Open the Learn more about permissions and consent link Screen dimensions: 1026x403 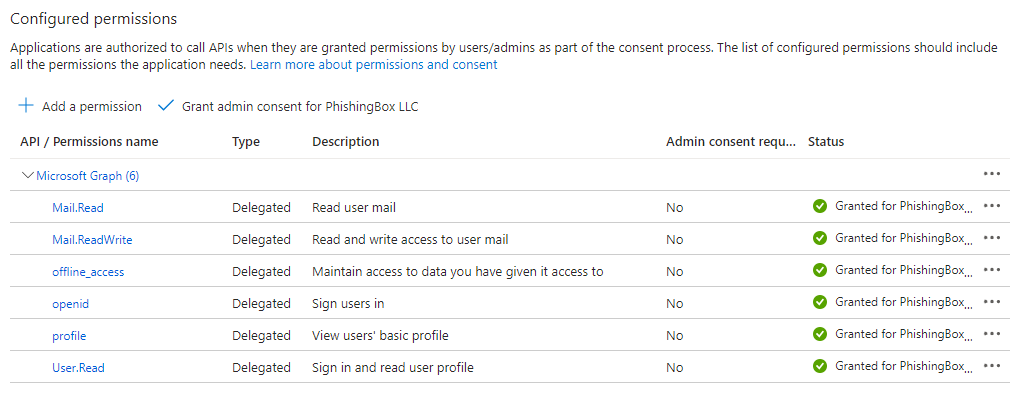[x=374, y=65]
